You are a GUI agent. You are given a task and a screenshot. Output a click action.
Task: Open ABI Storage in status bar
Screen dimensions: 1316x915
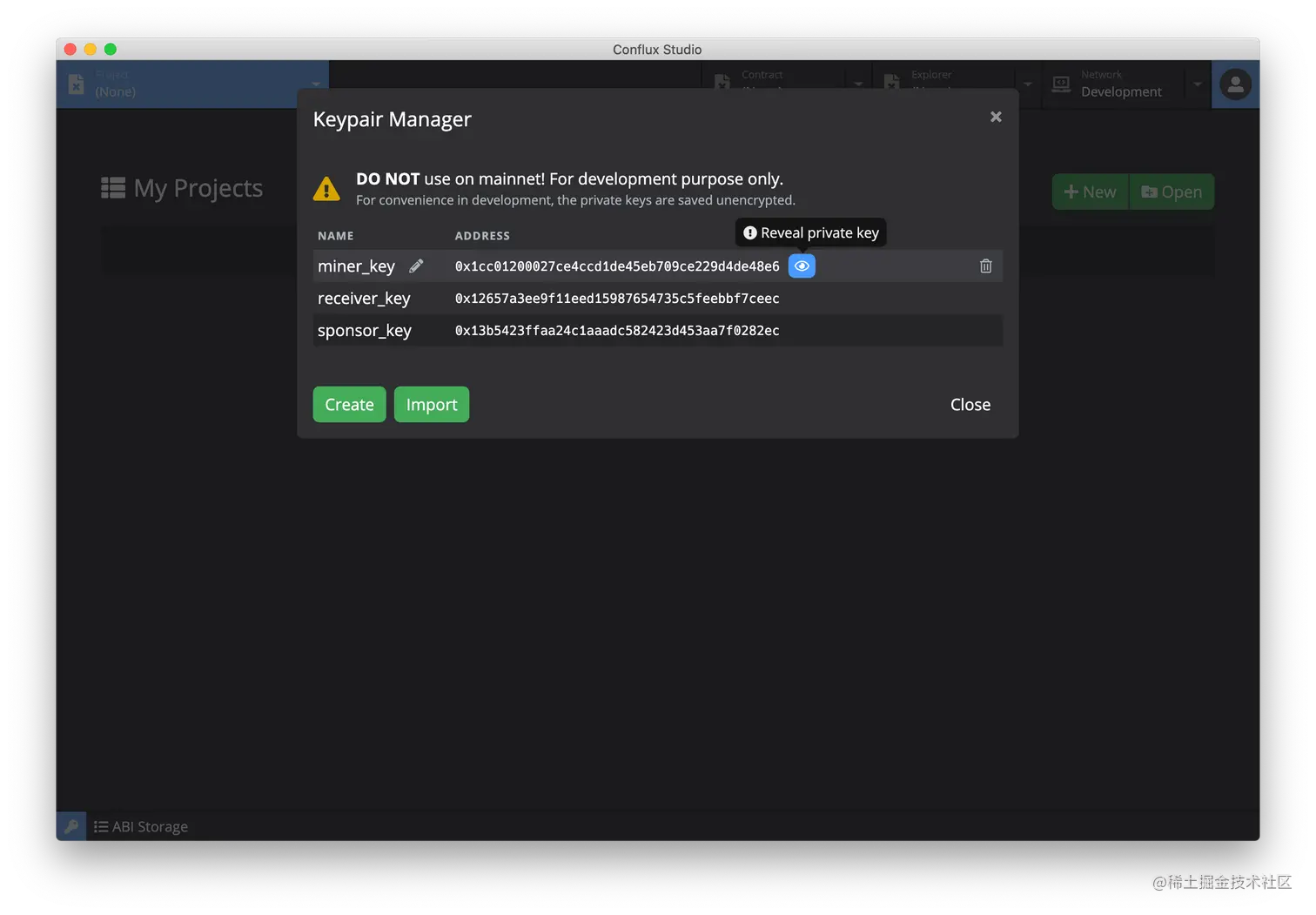141,826
